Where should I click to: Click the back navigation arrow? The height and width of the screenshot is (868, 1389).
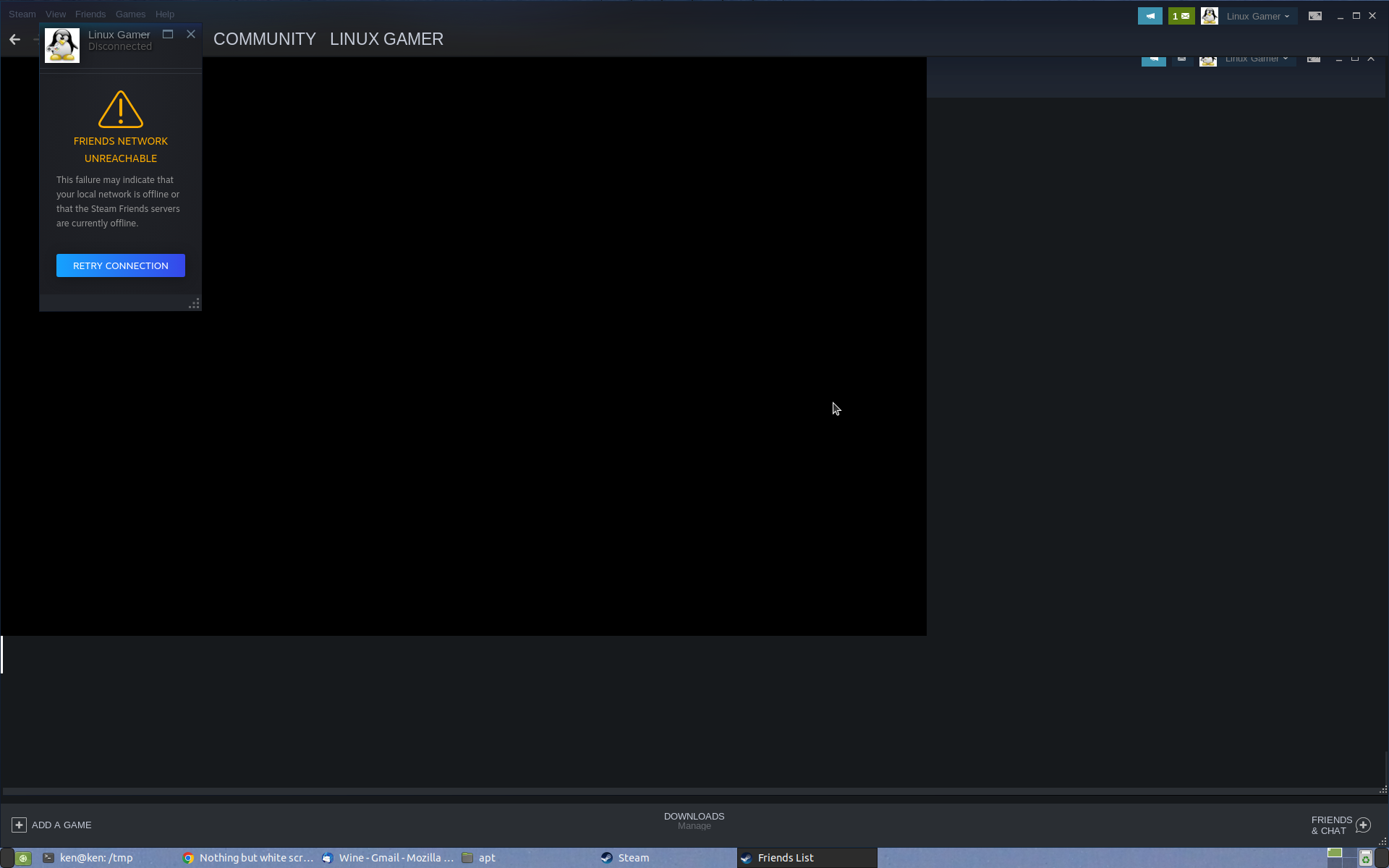click(14, 40)
